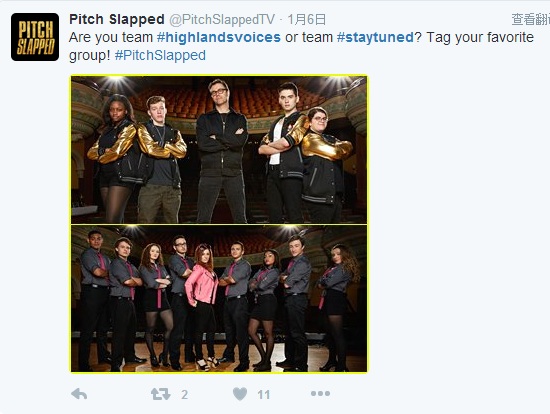Screen dimensions: 550x414
Task: Open the #staytuned hashtag link
Action: (x=375, y=37)
